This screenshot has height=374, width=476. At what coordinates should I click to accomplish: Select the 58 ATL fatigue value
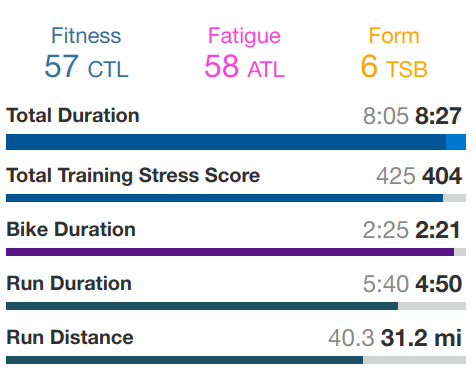tap(245, 66)
